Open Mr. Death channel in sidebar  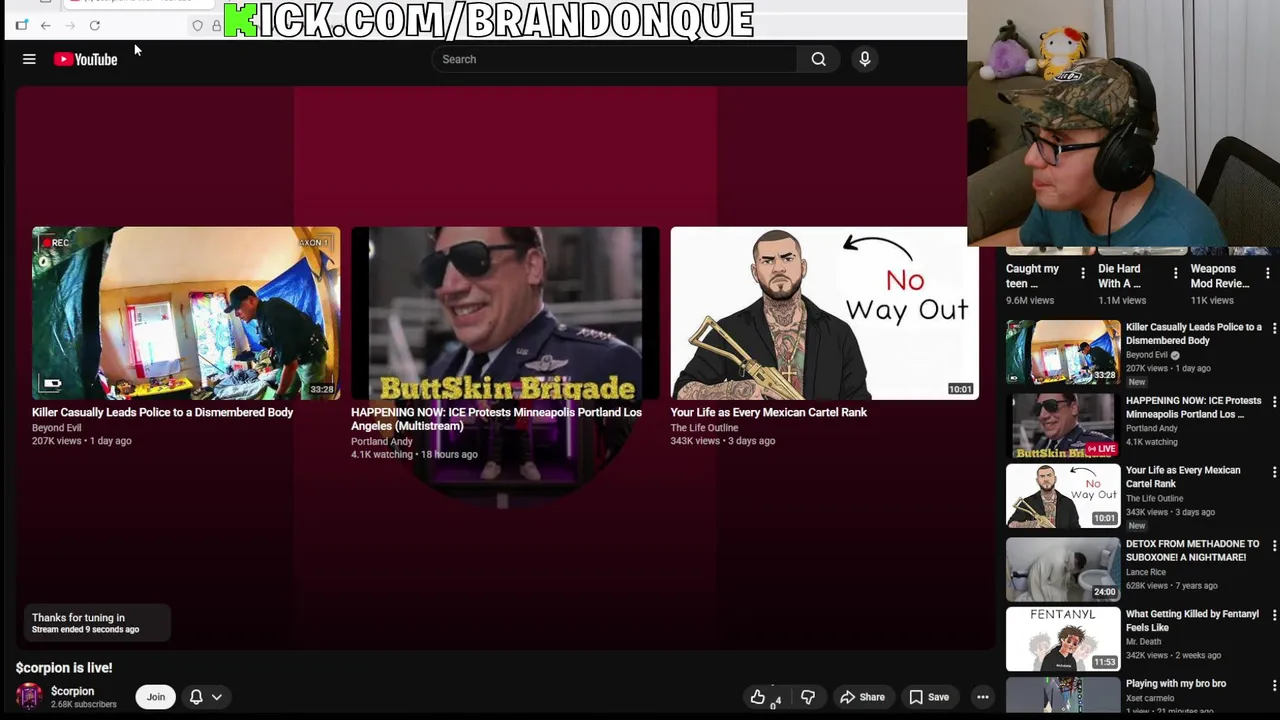[1144, 642]
